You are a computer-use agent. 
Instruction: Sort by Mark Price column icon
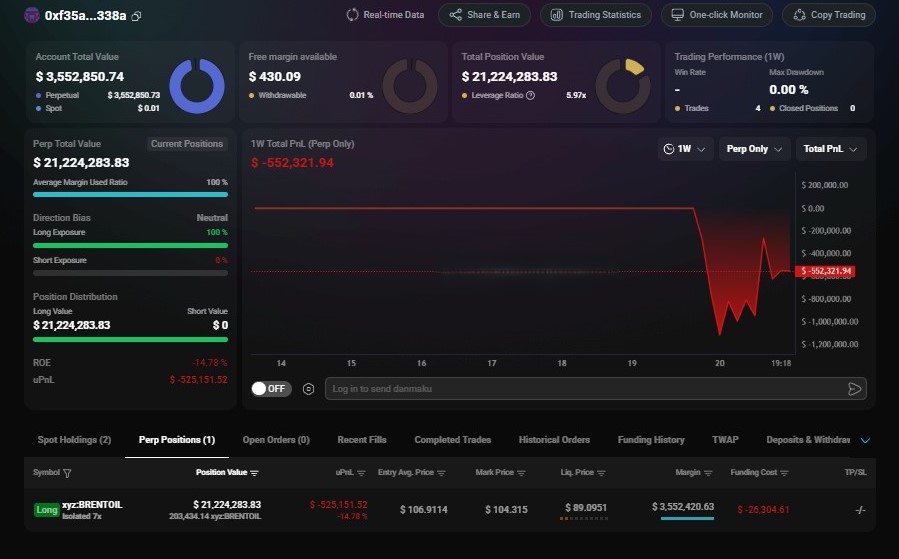point(521,473)
